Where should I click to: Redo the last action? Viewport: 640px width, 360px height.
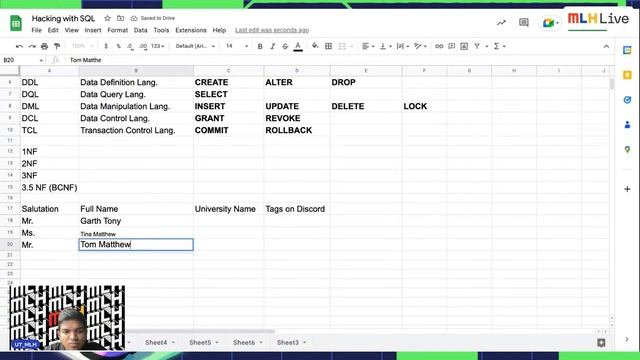pos(32,47)
